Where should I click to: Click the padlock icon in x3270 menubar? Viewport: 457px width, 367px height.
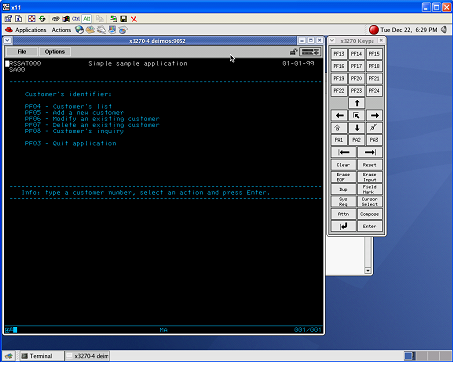[x=293, y=52]
